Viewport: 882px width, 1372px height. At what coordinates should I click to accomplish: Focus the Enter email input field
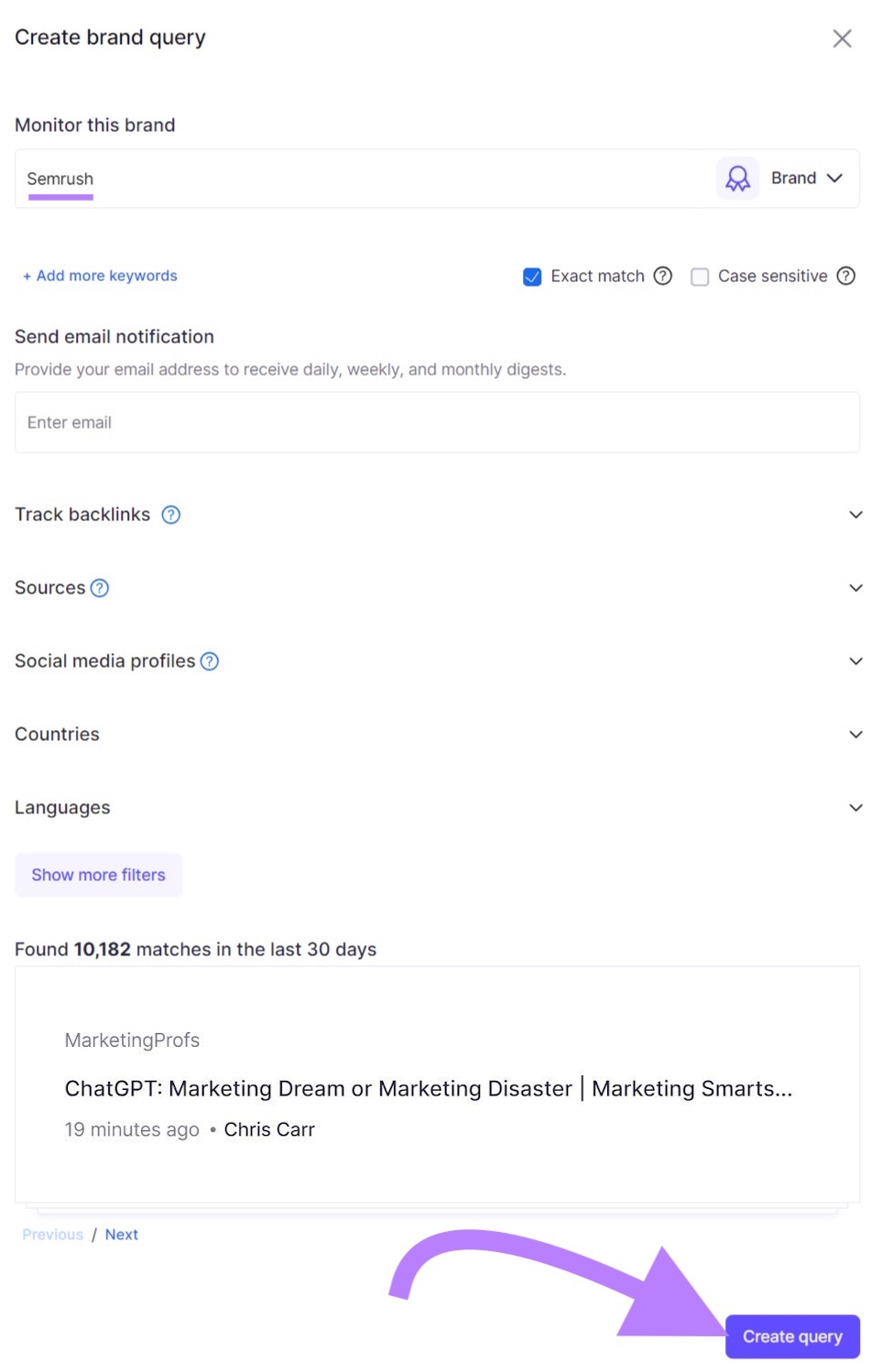coord(437,422)
